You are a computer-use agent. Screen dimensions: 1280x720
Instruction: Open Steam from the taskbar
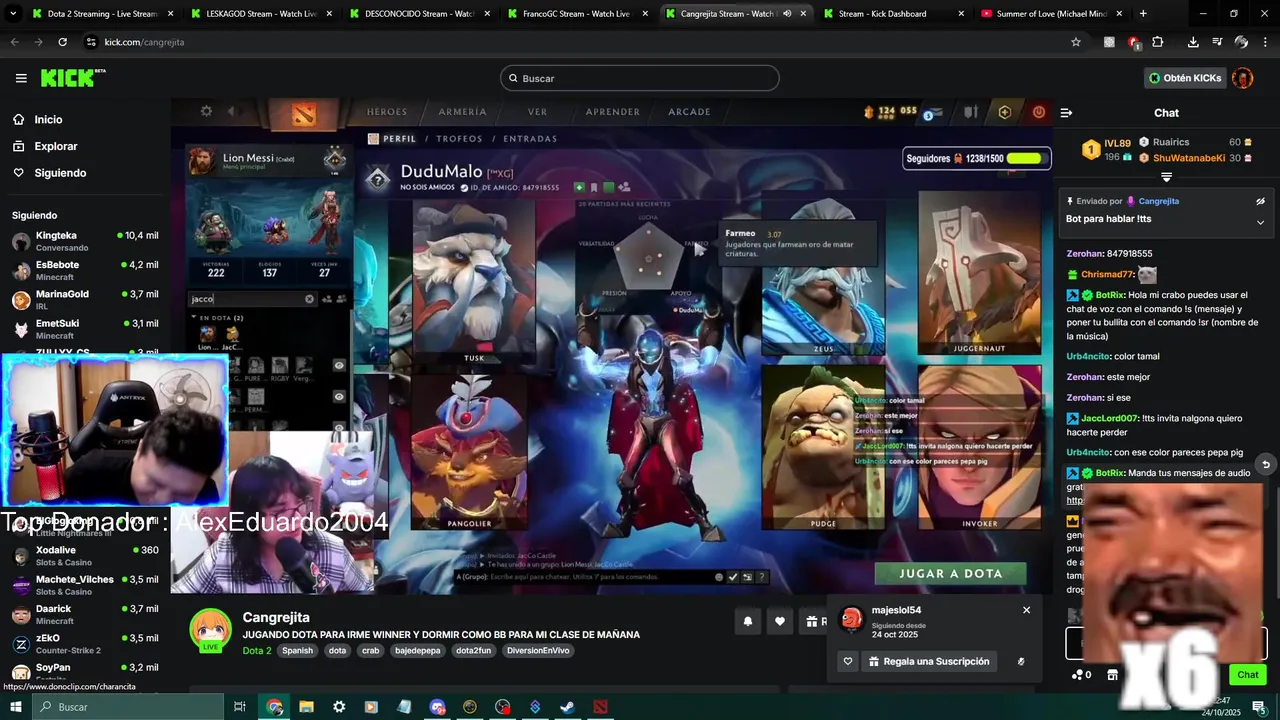pyautogui.click(x=567, y=707)
